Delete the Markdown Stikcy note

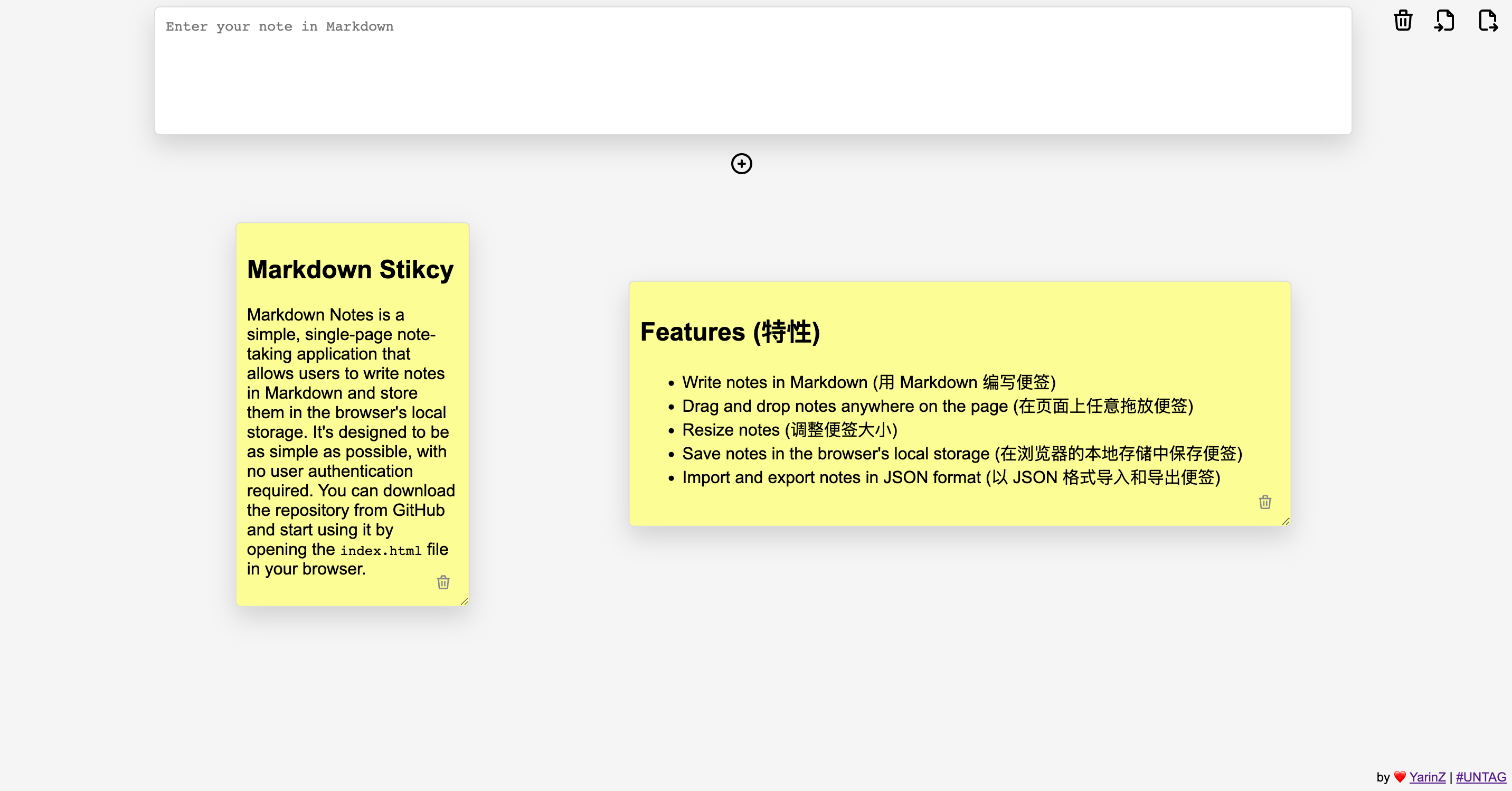tap(443, 582)
